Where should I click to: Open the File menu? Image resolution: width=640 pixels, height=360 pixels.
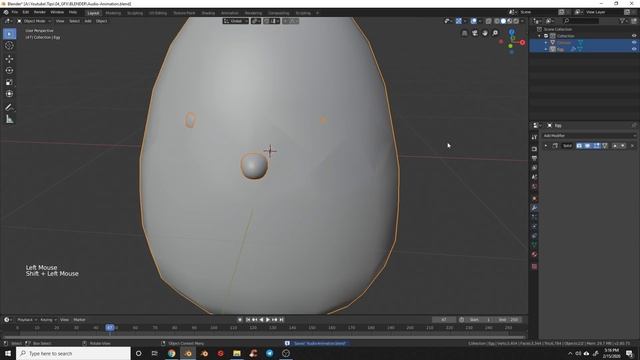pos(14,12)
